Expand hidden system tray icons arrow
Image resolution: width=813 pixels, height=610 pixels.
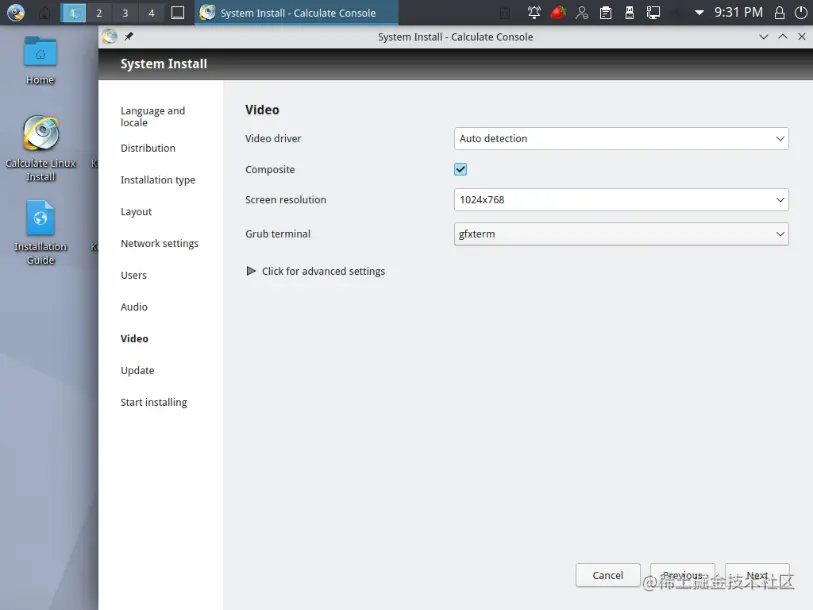pos(699,12)
